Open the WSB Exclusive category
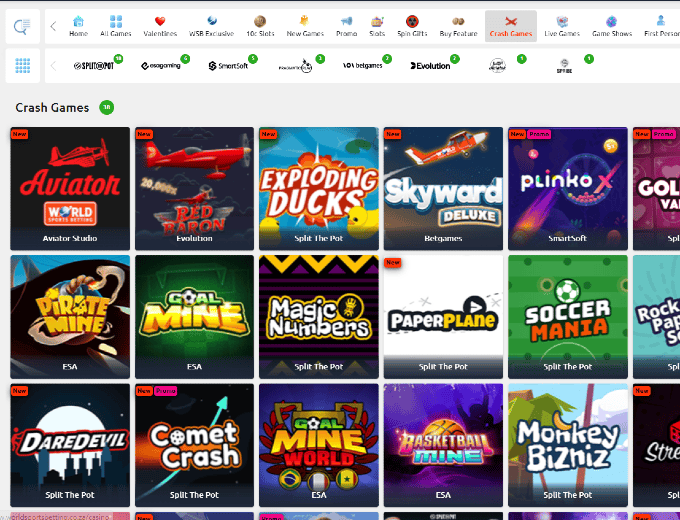 (211, 26)
